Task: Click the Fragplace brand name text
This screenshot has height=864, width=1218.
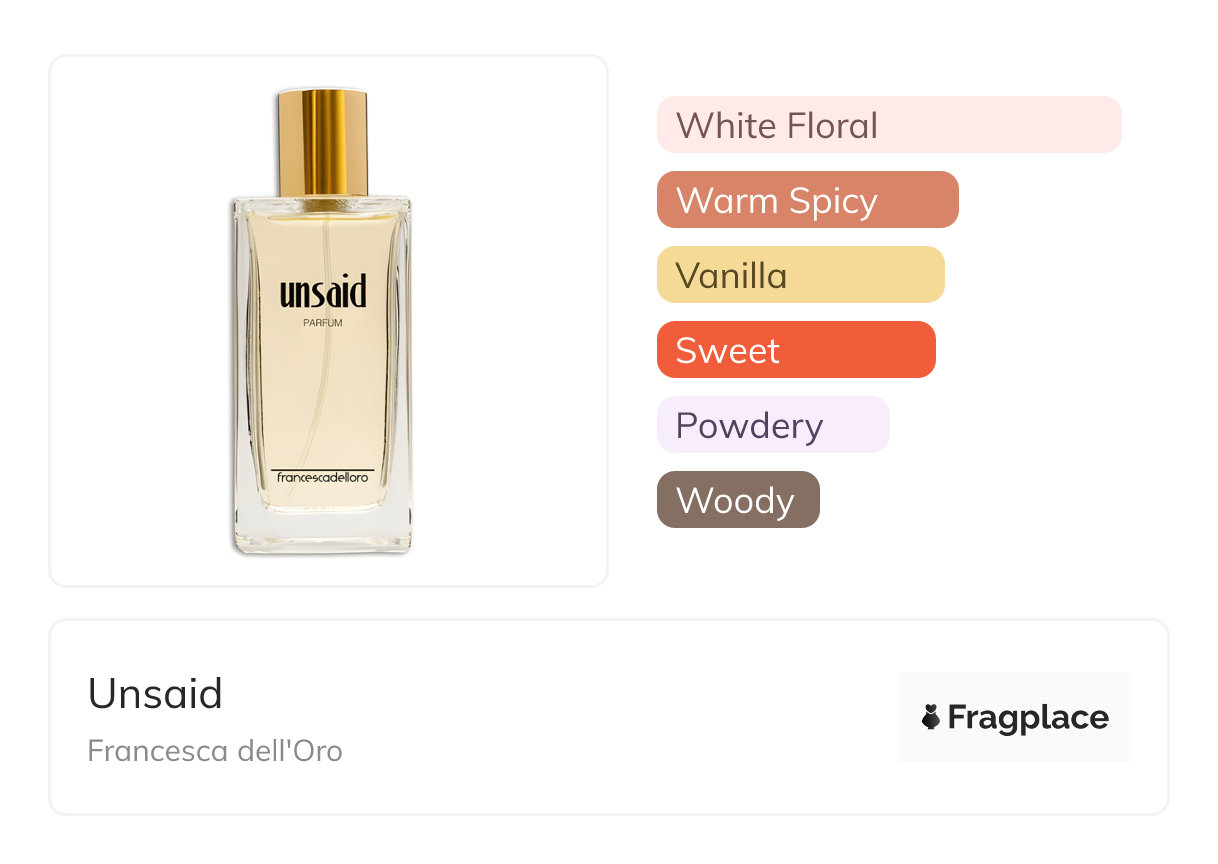Action: tap(1028, 717)
